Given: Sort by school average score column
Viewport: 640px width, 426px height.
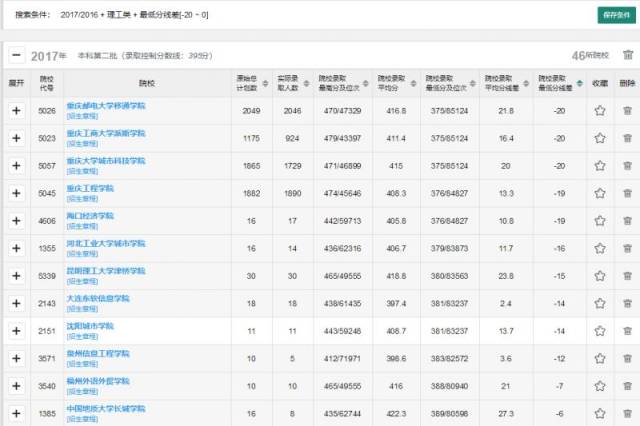Looking at the screenshot, I should click(413, 83).
